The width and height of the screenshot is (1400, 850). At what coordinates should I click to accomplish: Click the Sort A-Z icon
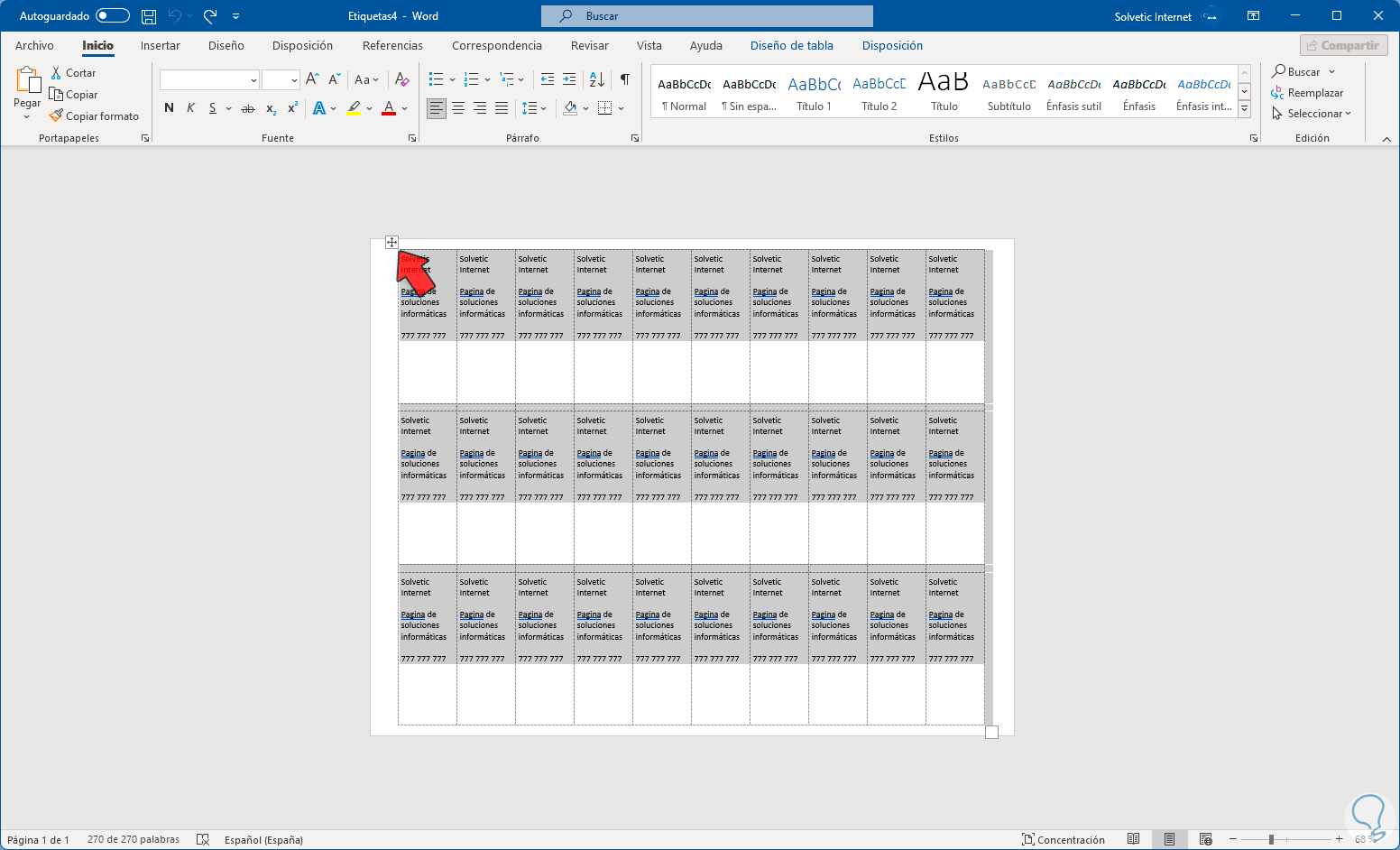click(597, 79)
